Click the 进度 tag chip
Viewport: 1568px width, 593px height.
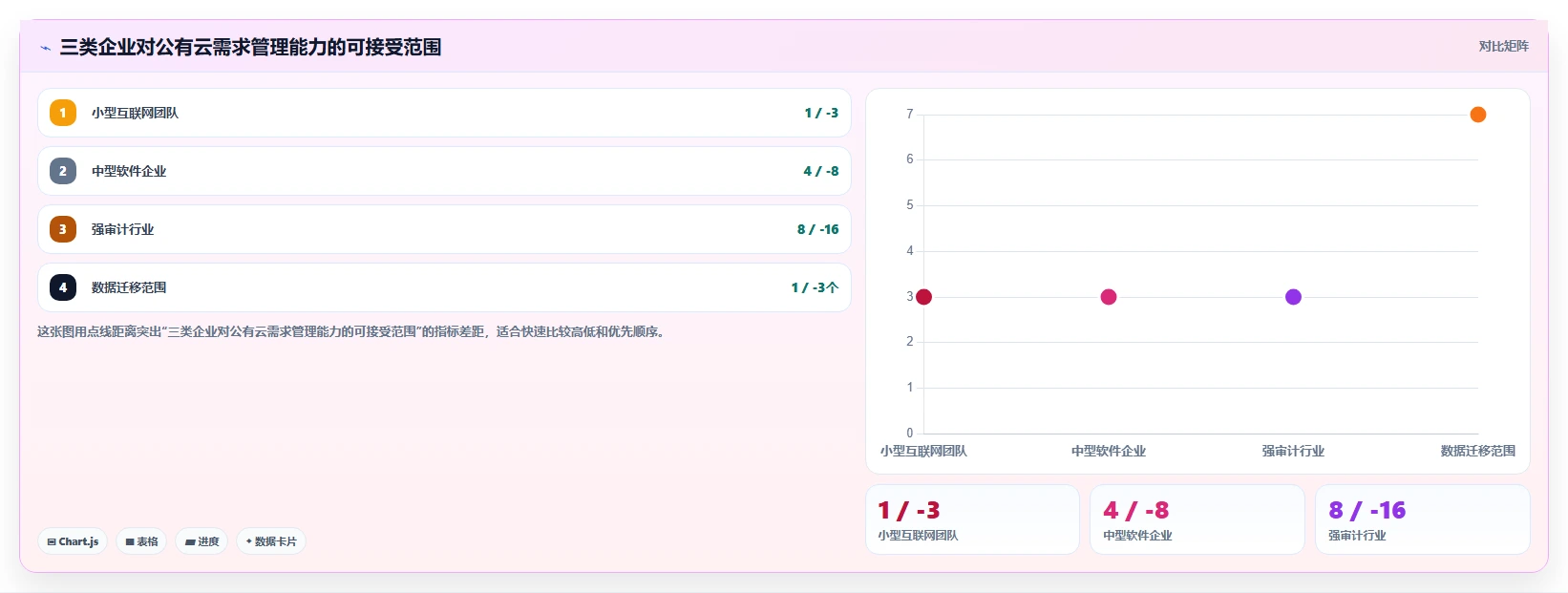coord(201,541)
